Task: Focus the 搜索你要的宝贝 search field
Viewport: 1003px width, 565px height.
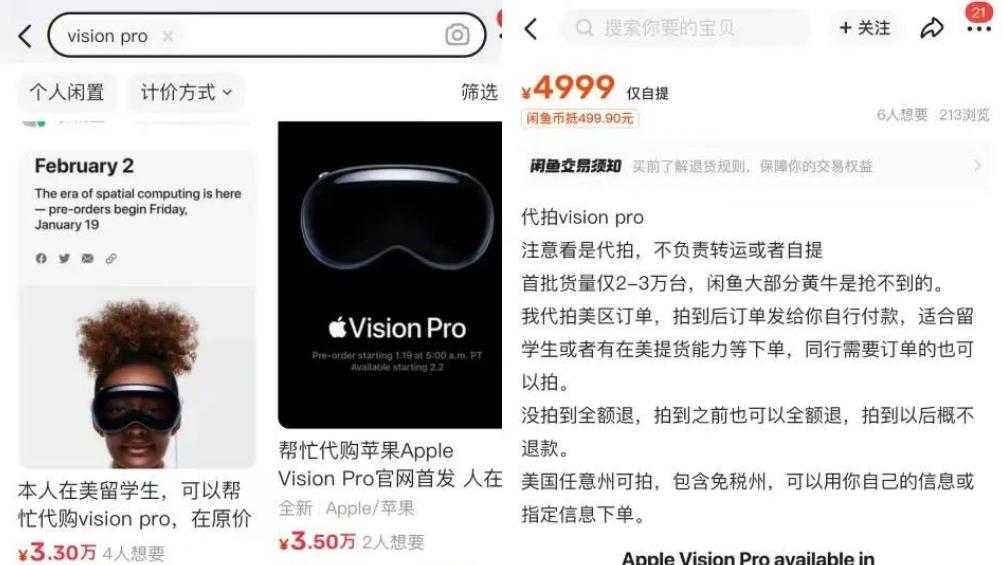Action: [x=686, y=28]
